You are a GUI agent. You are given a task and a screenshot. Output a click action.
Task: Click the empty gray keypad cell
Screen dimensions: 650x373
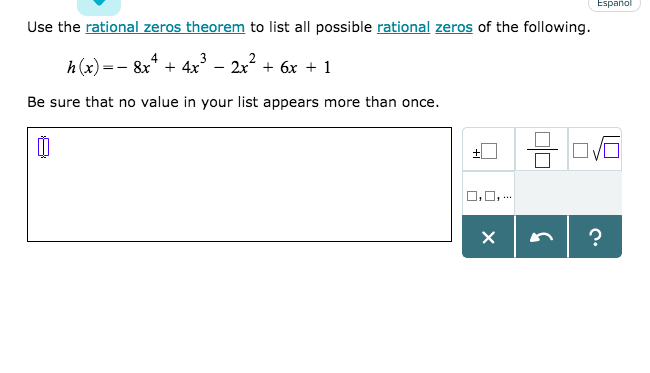pyautogui.click(x=568, y=194)
